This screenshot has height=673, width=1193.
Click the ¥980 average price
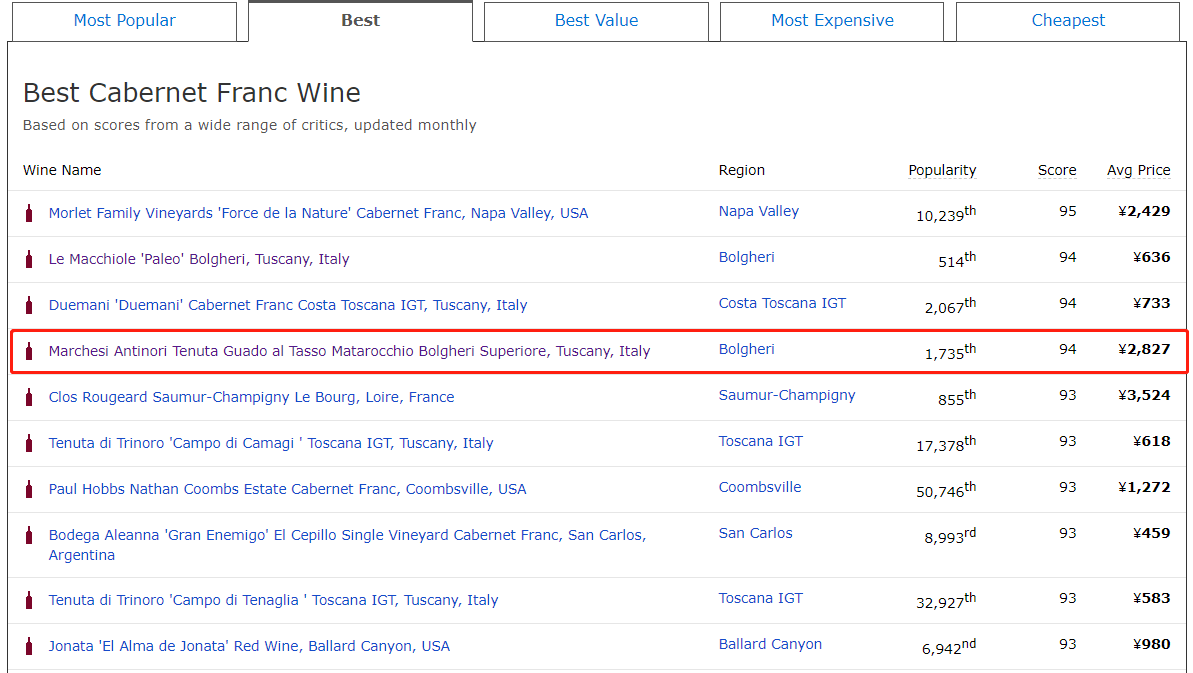(x=1151, y=644)
